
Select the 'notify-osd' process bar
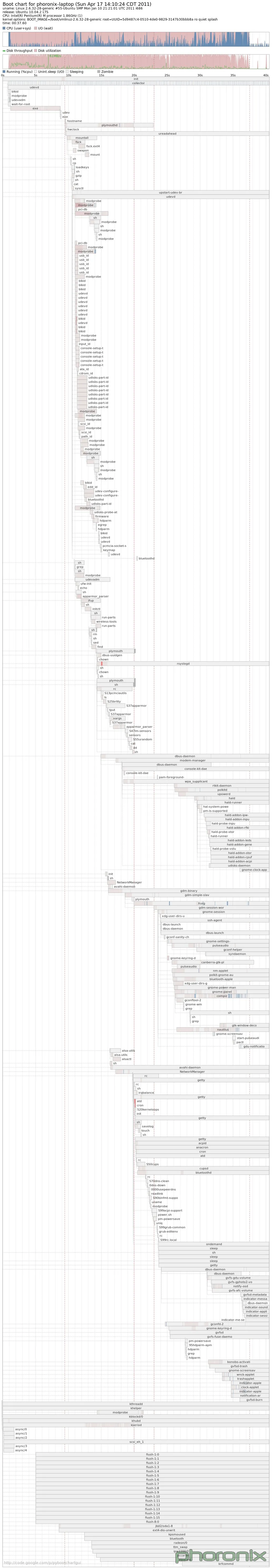pyautogui.click(x=241, y=1286)
